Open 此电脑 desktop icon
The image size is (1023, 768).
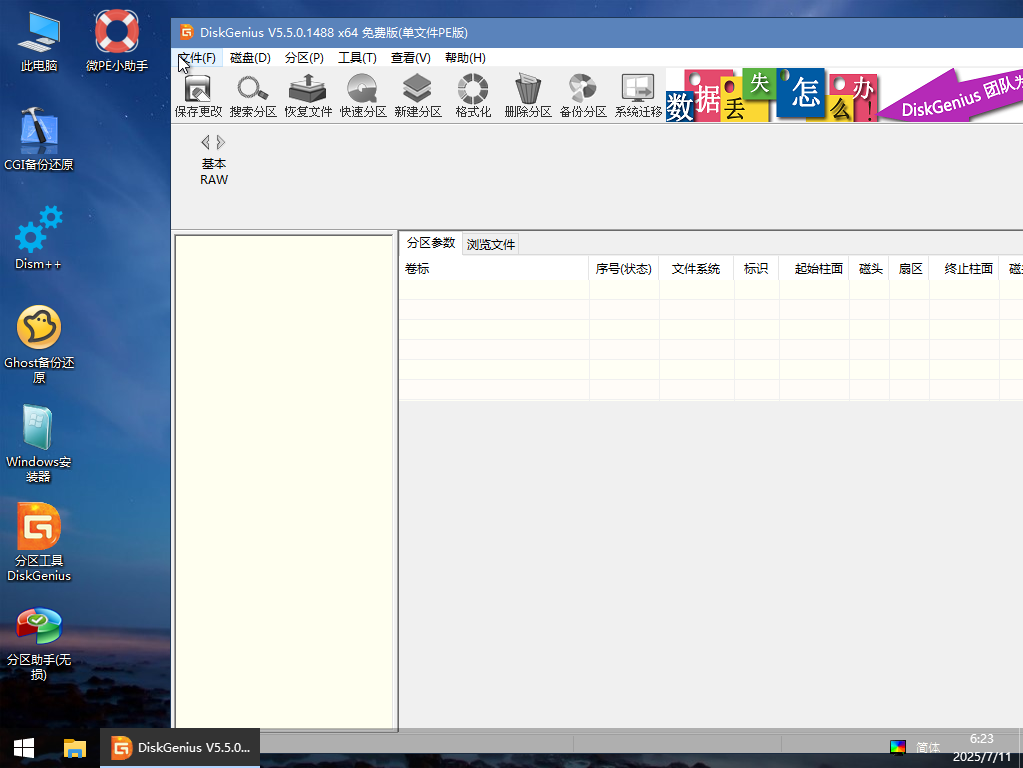click(39, 40)
